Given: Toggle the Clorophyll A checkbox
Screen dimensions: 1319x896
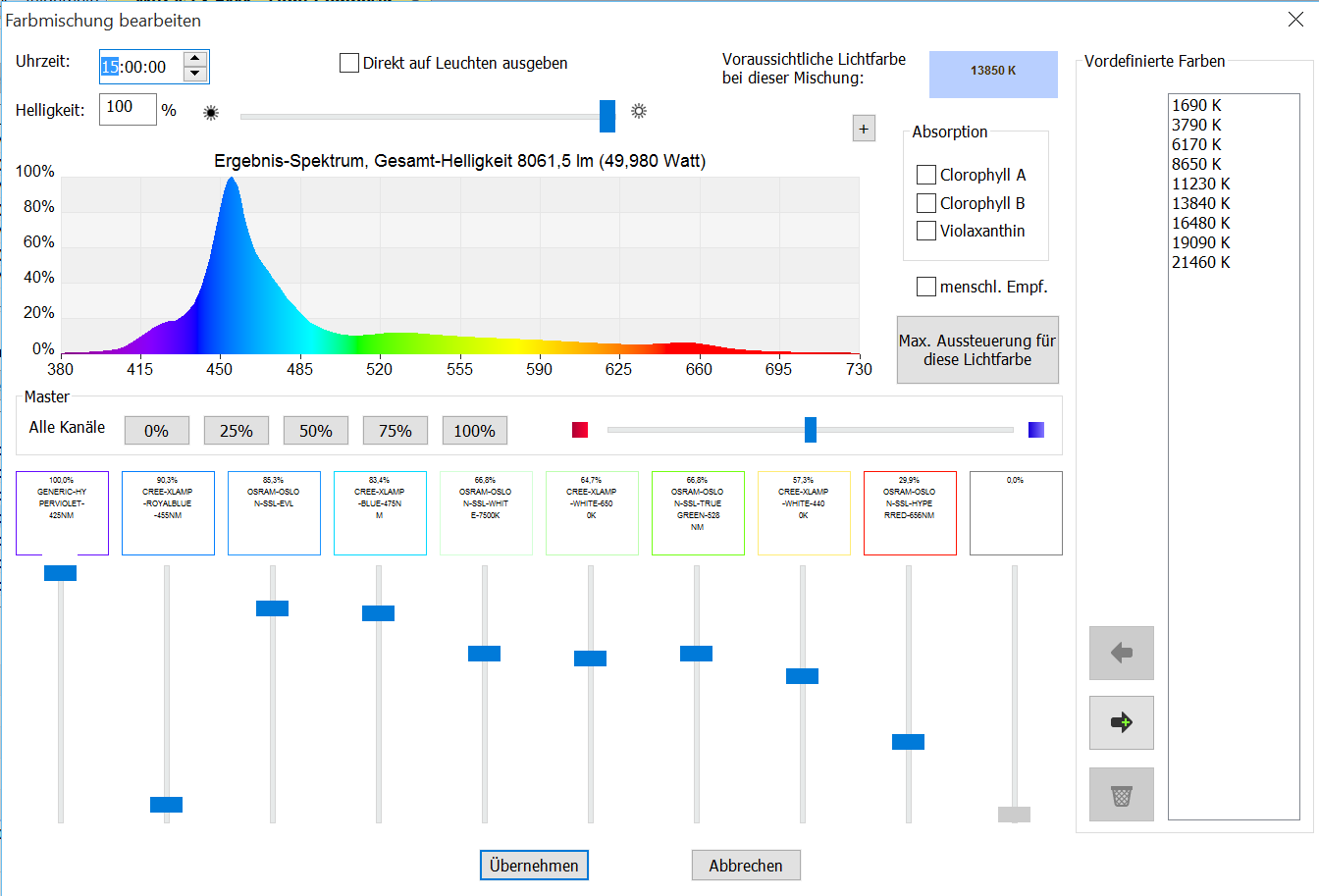Looking at the screenshot, I should pos(925,175).
